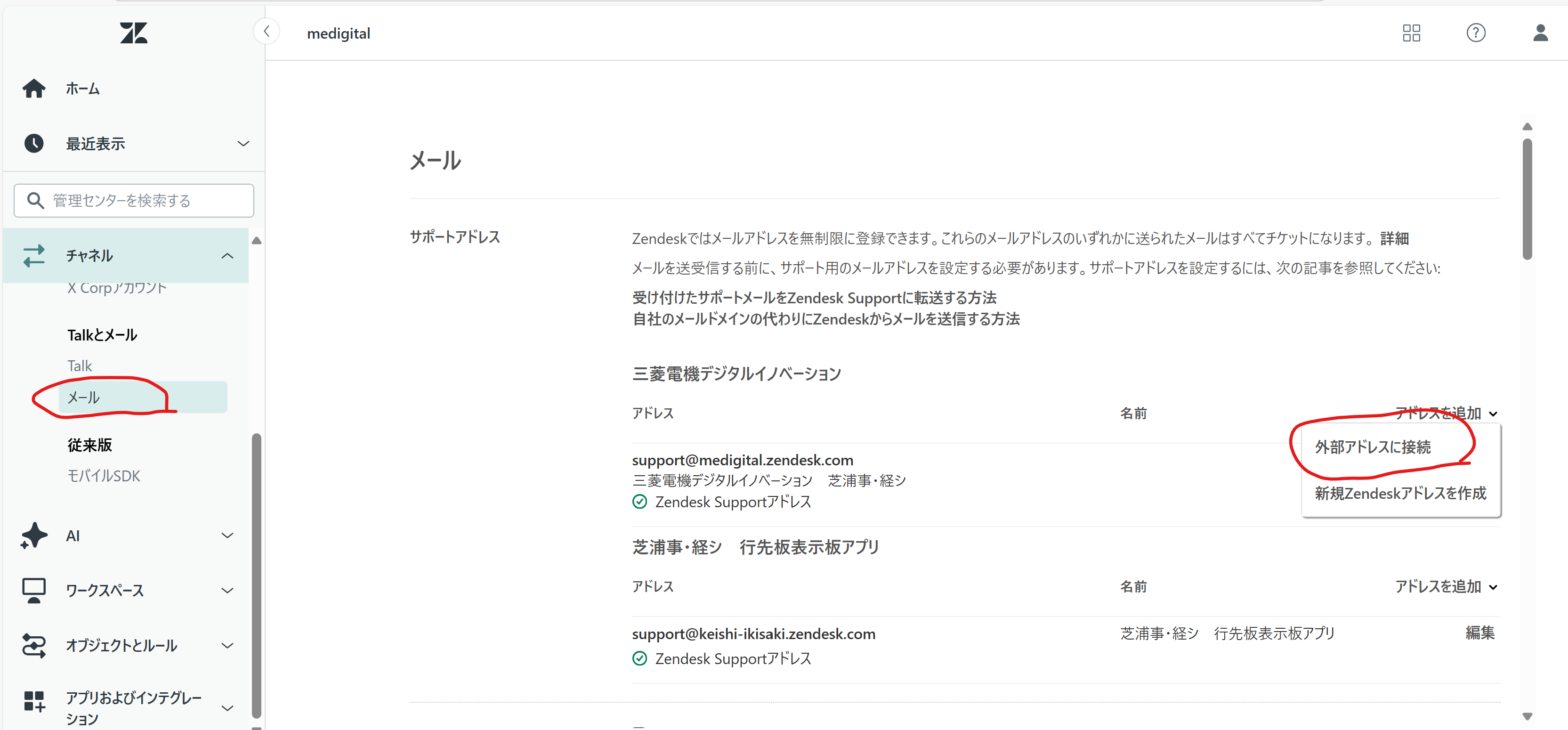Image resolution: width=1568 pixels, height=730 pixels.
Task: Collapse the sidebar with the arrow button
Action: pos(267,32)
